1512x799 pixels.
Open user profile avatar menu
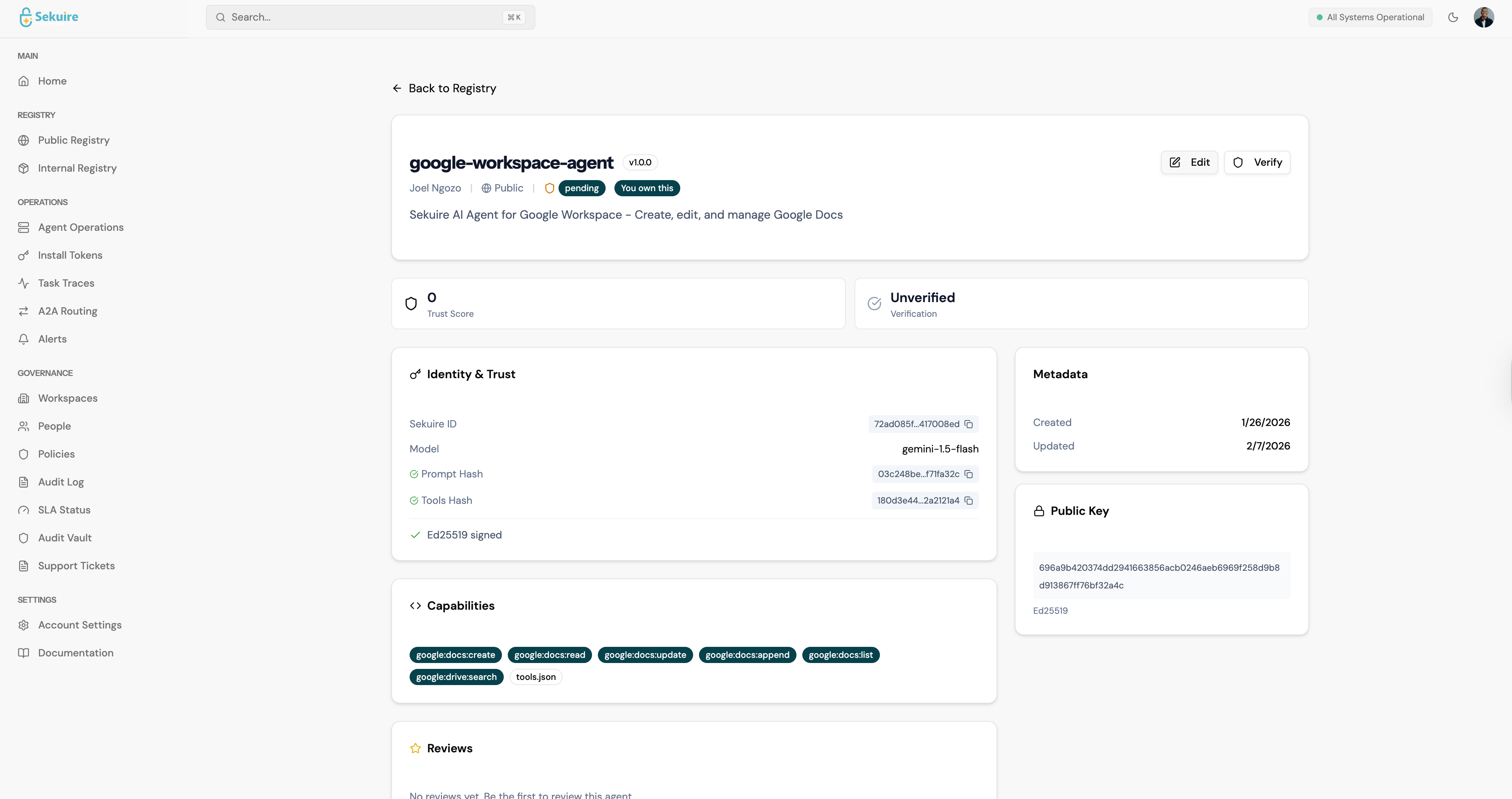click(x=1483, y=17)
